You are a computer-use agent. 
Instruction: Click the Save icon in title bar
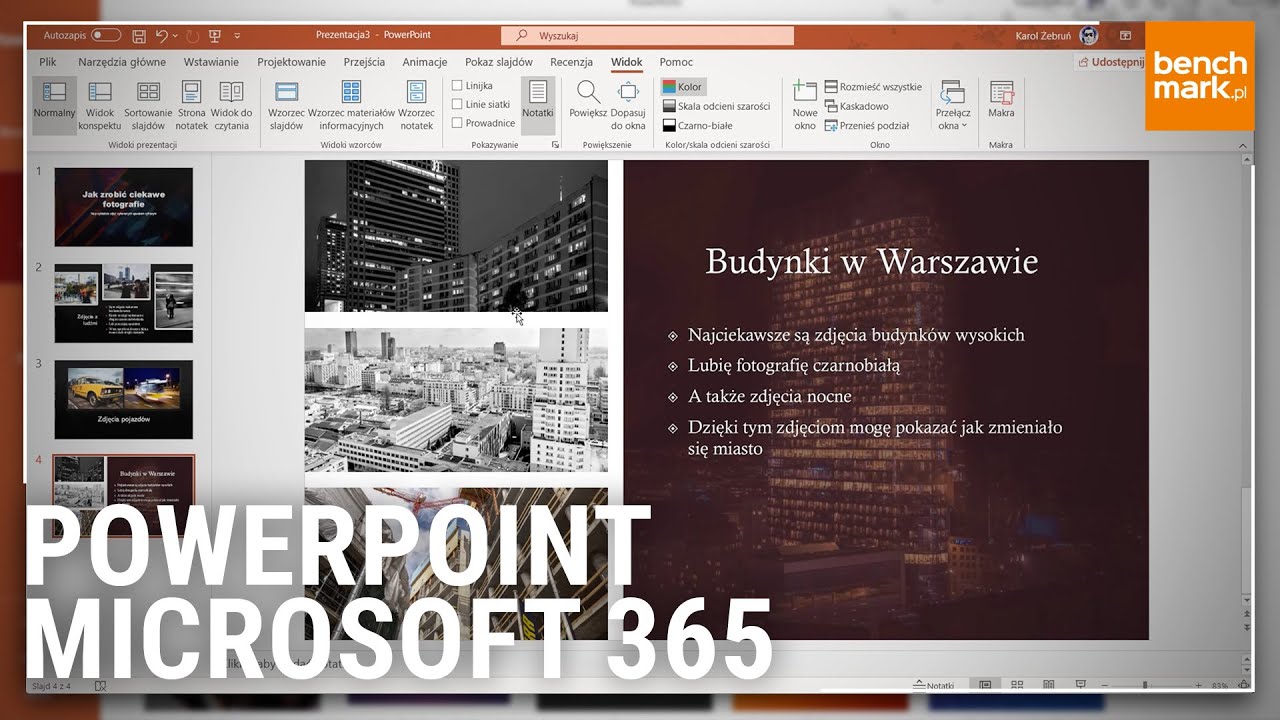pos(139,35)
